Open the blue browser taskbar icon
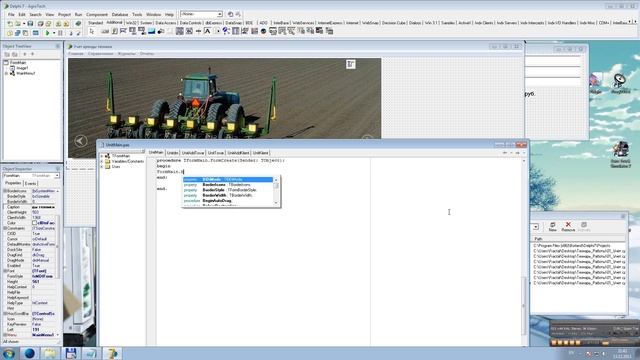Screen dimensions: 640x360 point(29,353)
